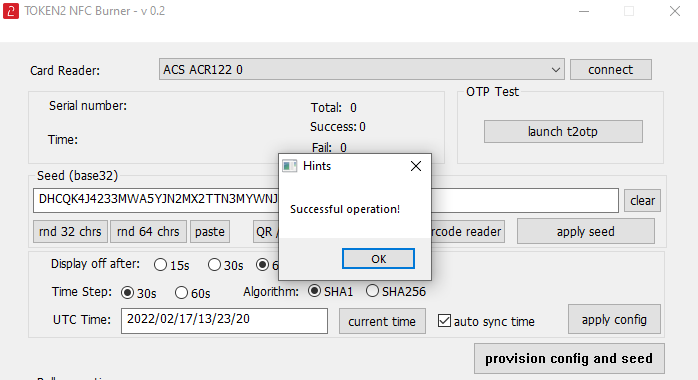Confirm the dialog with OK button

click(378, 259)
